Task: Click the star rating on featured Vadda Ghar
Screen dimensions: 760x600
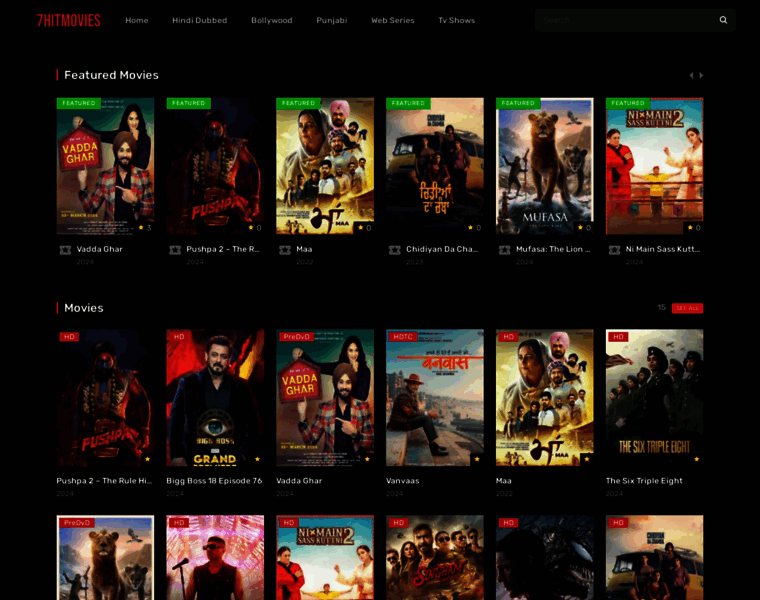Action: click(144, 227)
